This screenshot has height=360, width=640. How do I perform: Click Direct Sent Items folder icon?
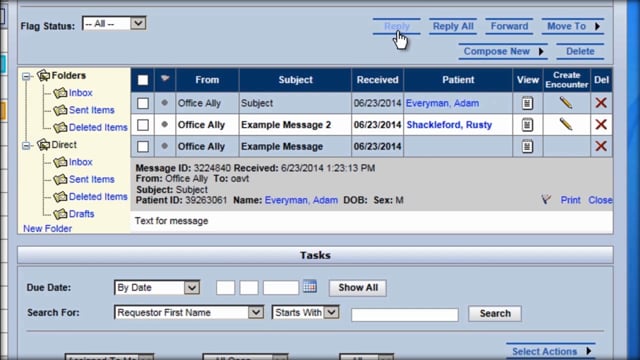click(60, 180)
